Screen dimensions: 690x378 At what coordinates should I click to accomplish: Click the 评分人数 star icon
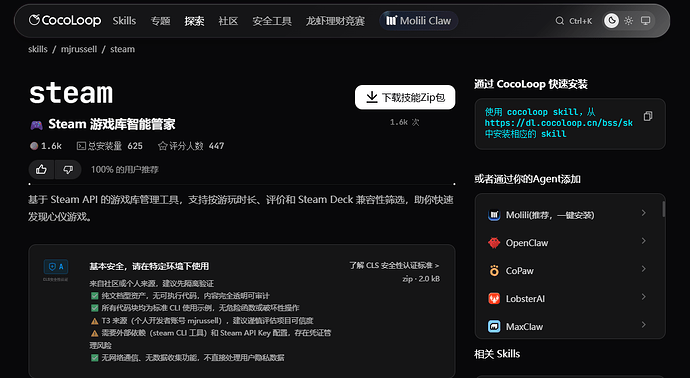tap(162, 146)
